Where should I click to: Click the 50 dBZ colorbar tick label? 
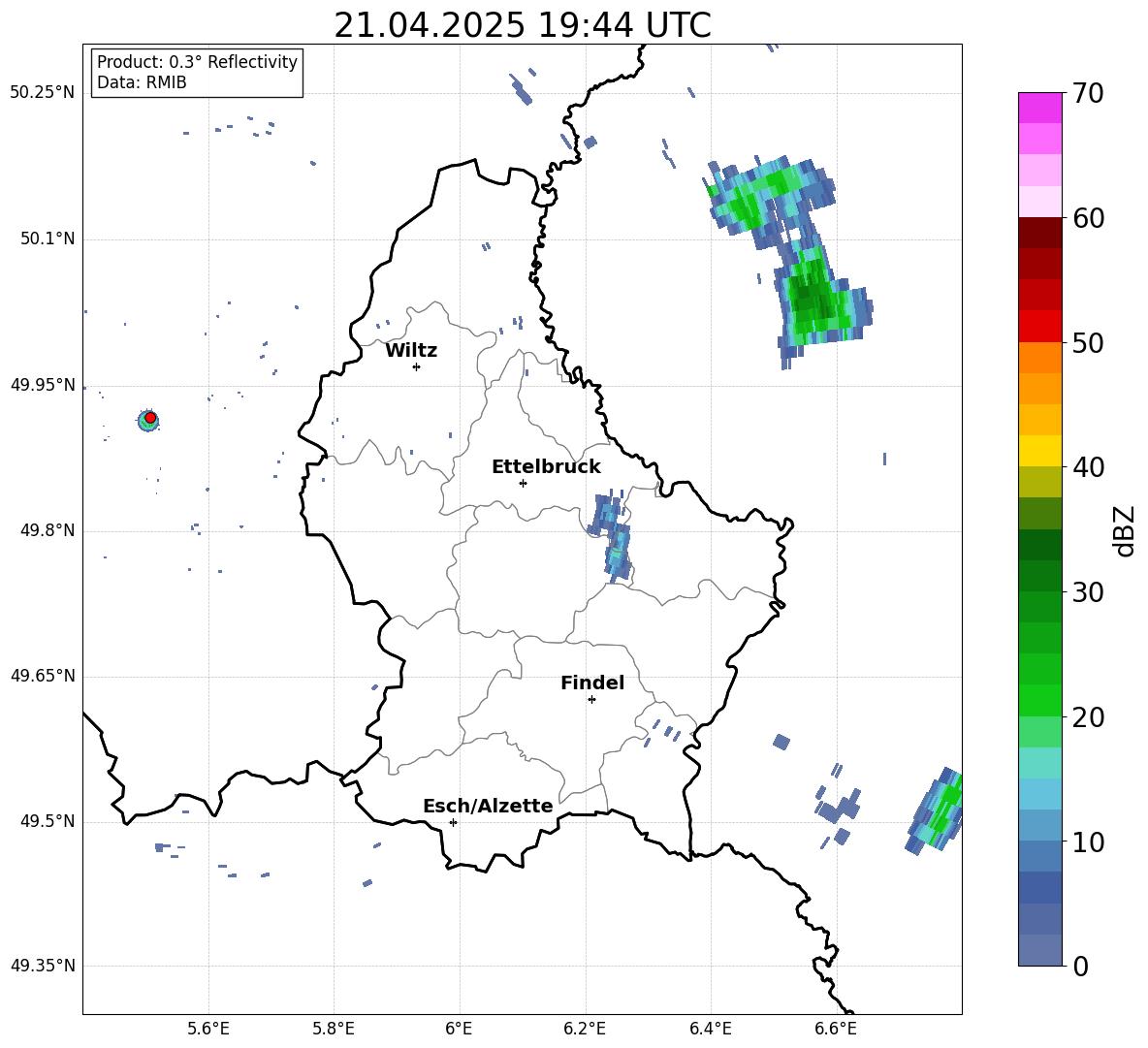1088,343
